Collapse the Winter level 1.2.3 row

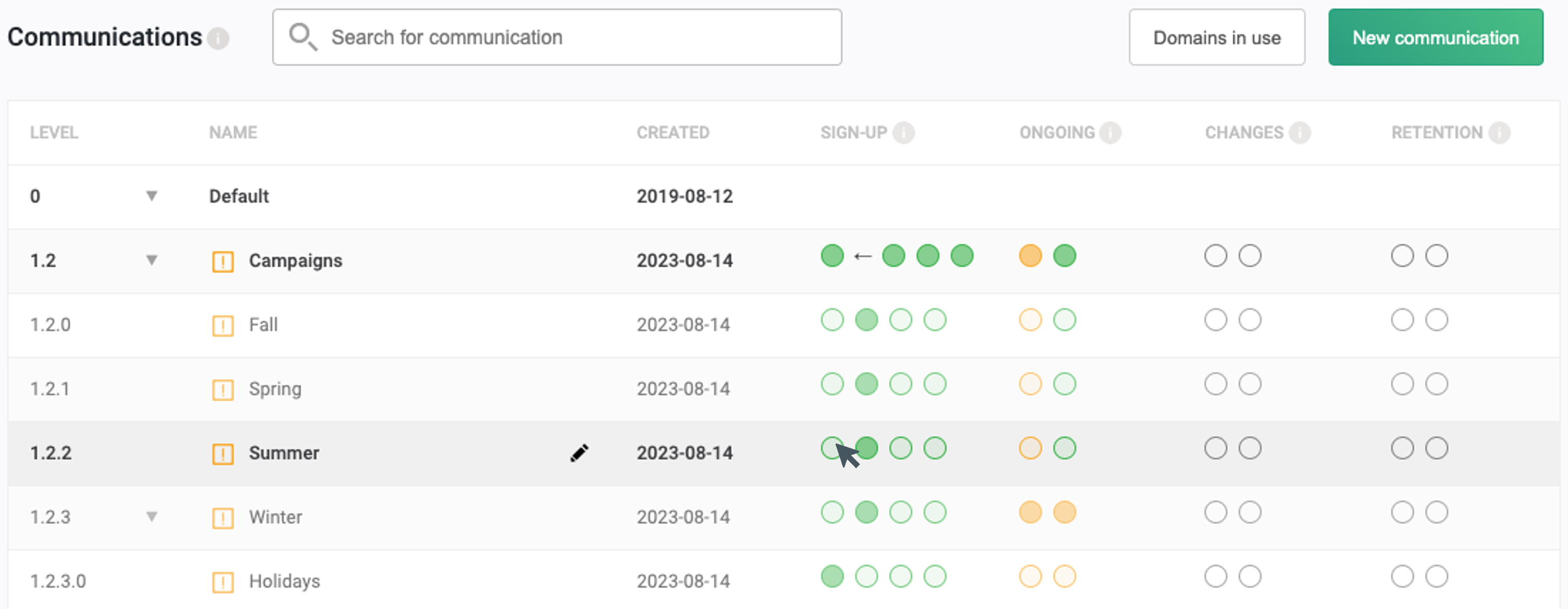click(151, 517)
